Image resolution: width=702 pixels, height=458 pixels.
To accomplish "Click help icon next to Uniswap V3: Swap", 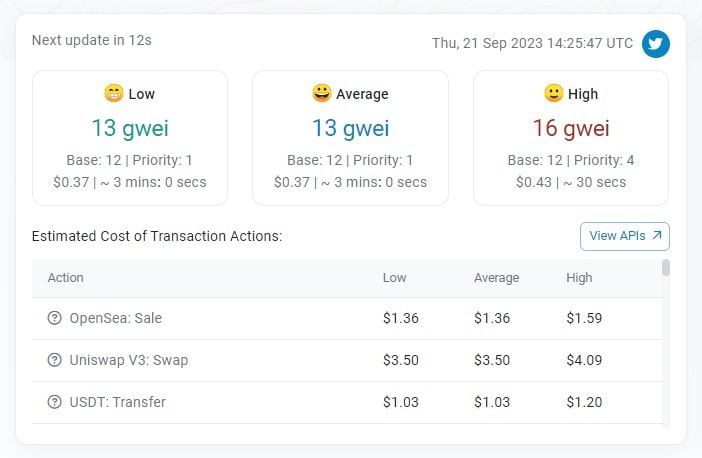I will [55, 360].
